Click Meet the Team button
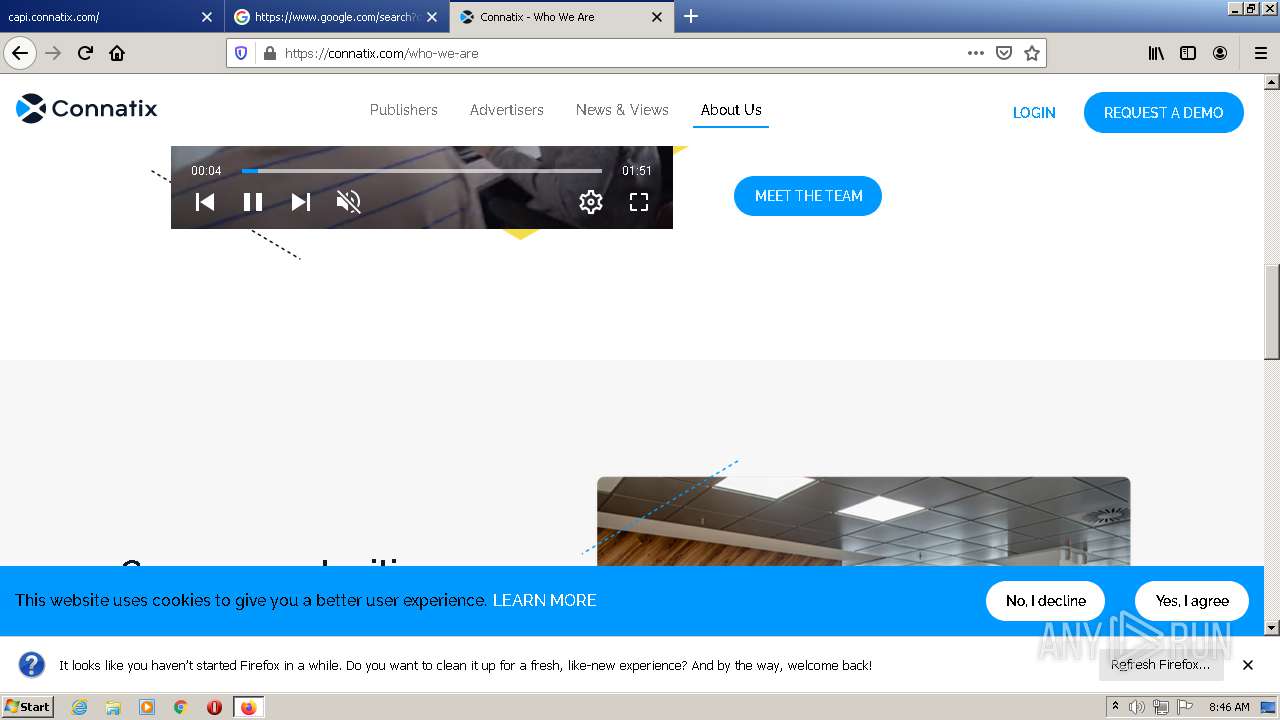Screen dimensions: 1280x720 click(808, 196)
